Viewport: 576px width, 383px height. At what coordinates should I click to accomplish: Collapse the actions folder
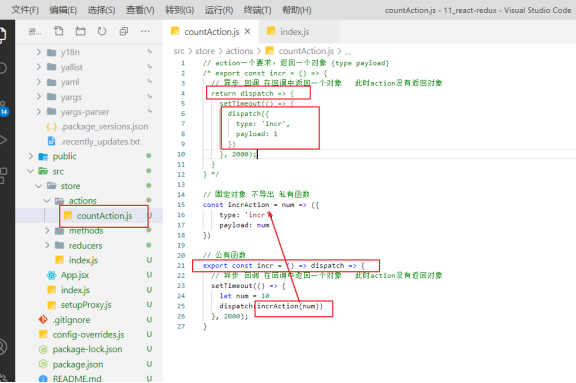coord(89,200)
